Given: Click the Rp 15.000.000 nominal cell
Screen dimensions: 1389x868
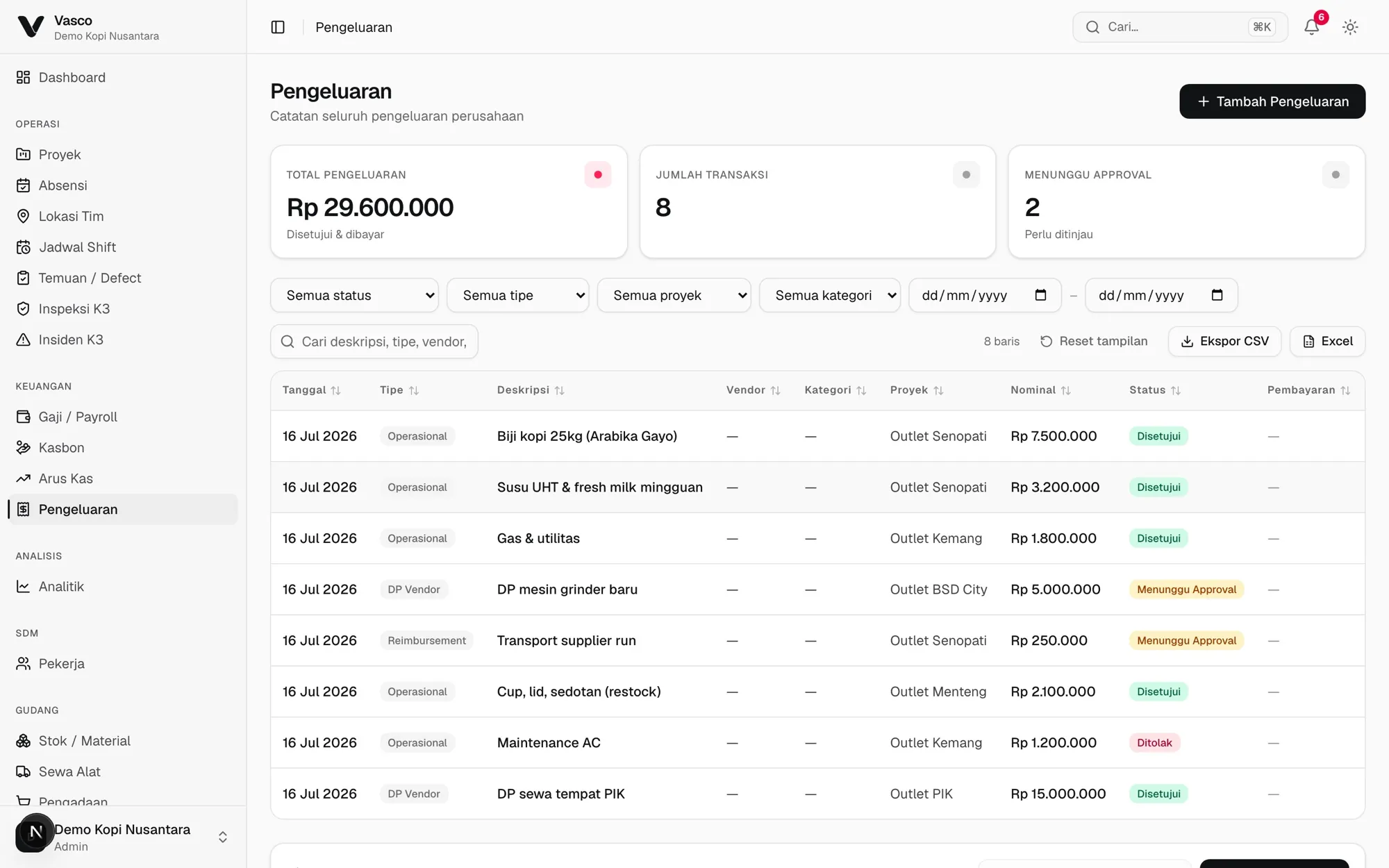Looking at the screenshot, I should point(1058,794).
